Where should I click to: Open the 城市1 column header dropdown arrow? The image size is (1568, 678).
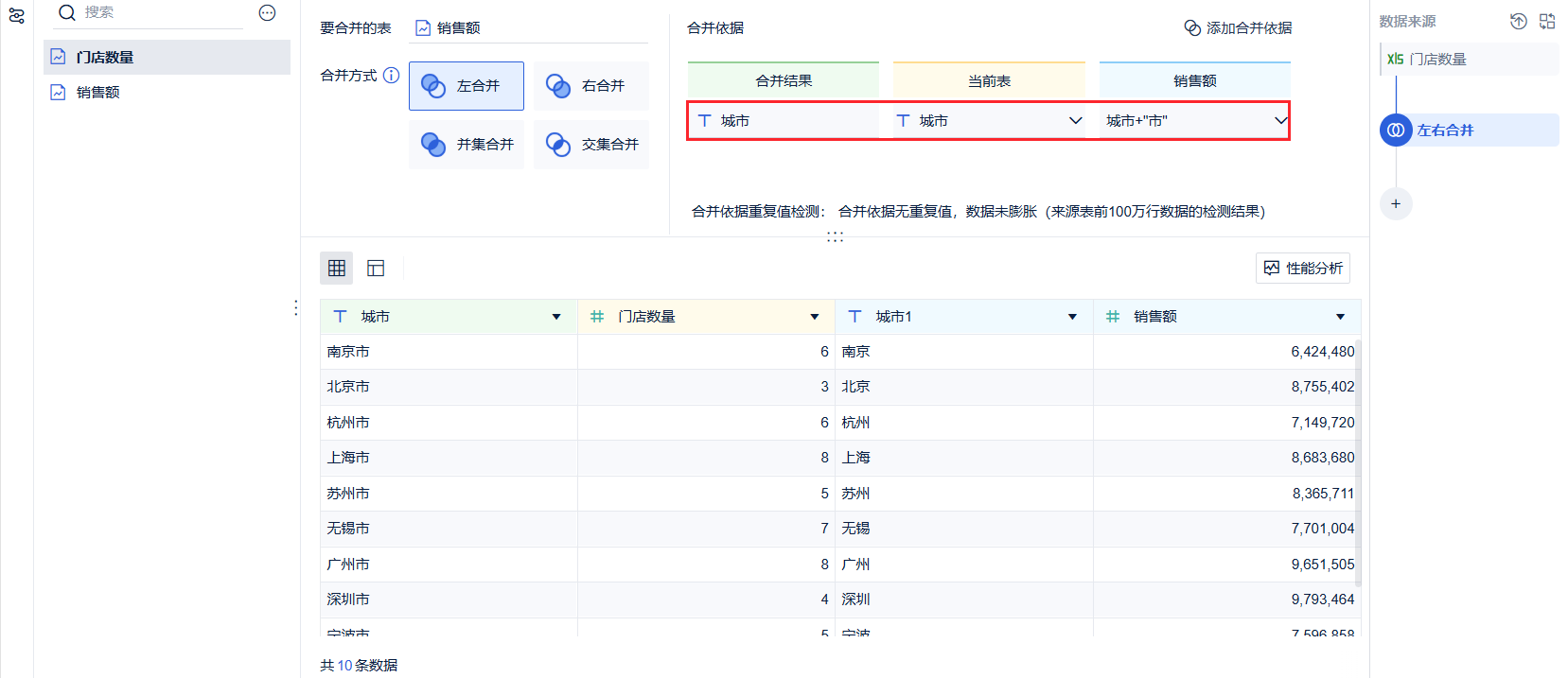1072,317
